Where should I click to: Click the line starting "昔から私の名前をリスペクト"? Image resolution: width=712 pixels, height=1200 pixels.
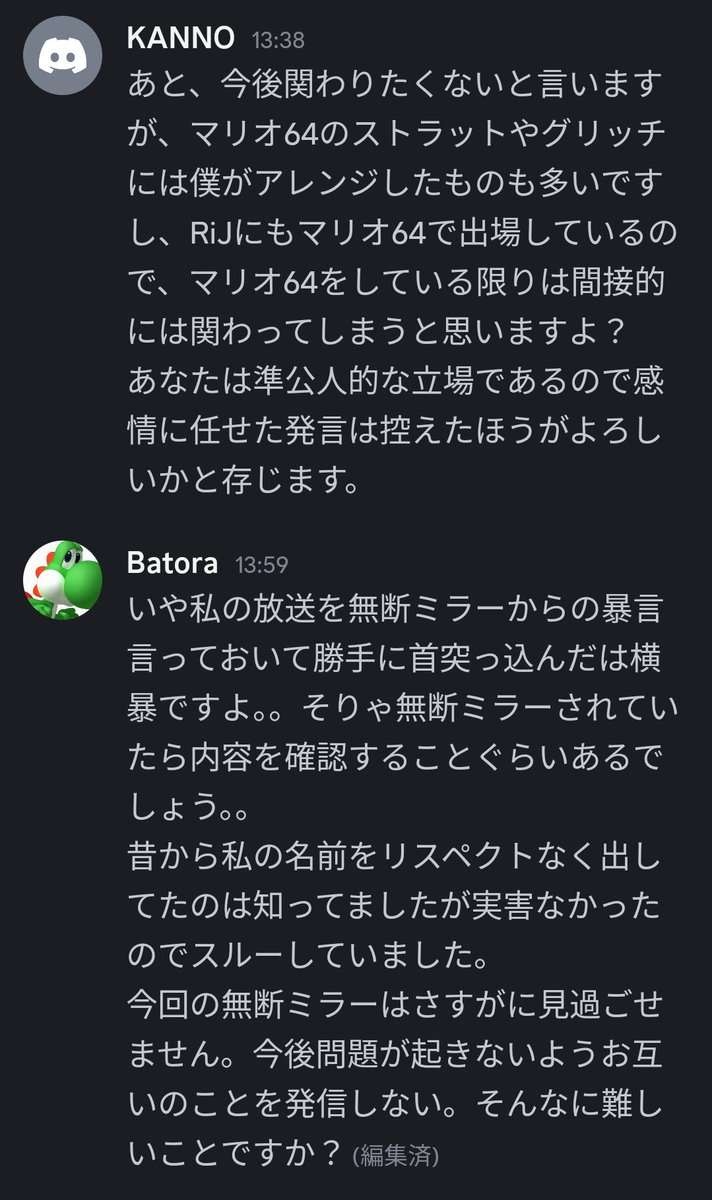pos(396,857)
